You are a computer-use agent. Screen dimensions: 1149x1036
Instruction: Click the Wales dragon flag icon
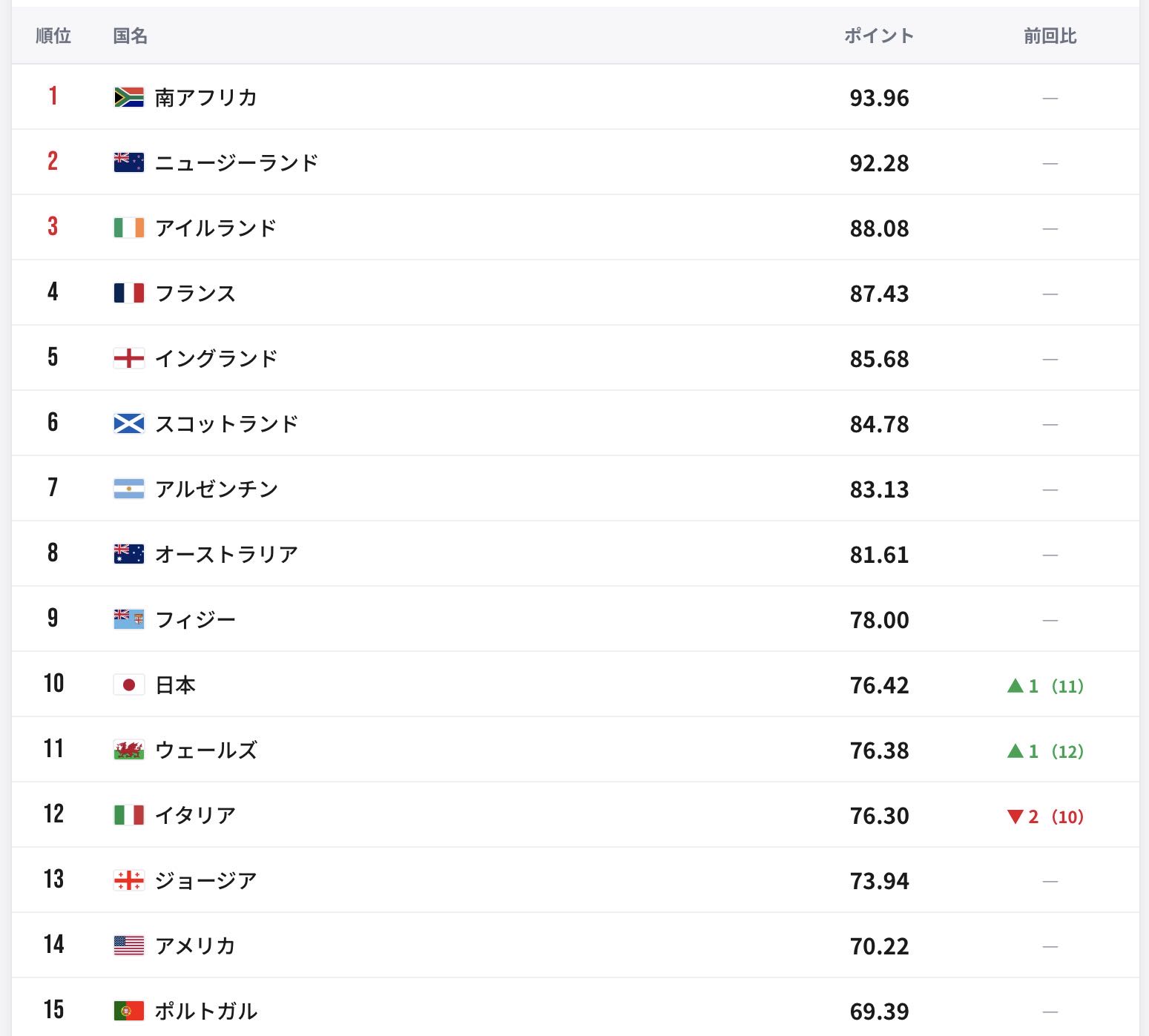pos(128,750)
